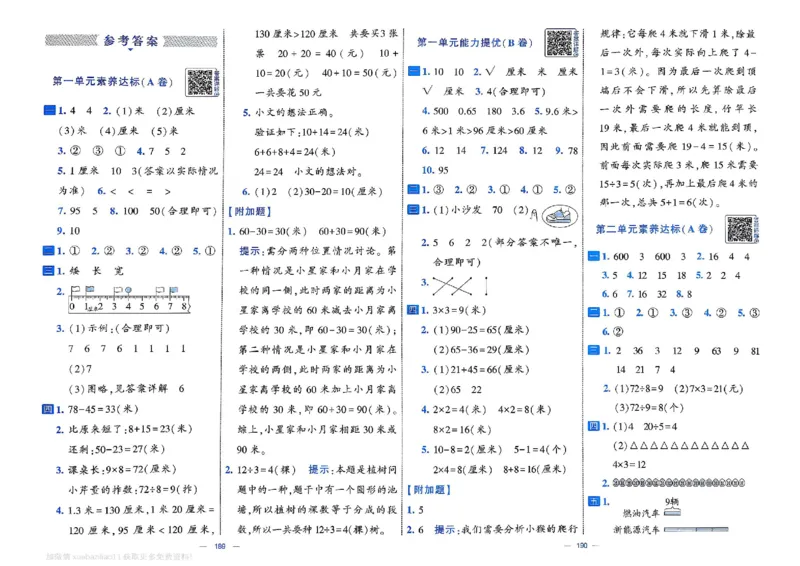Click page number 189

[220, 546]
